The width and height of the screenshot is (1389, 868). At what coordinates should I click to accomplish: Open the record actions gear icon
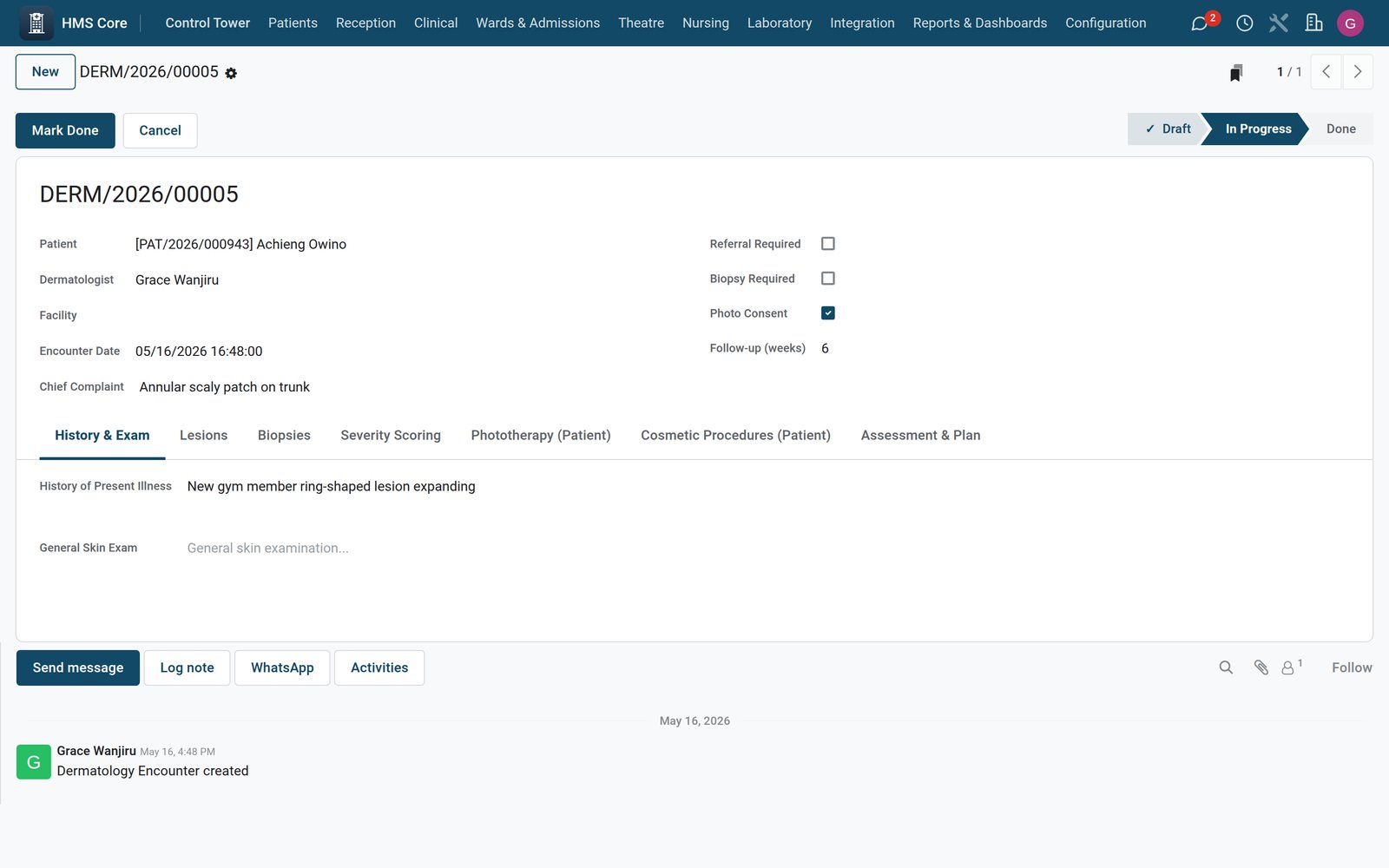(x=231, y=74)
